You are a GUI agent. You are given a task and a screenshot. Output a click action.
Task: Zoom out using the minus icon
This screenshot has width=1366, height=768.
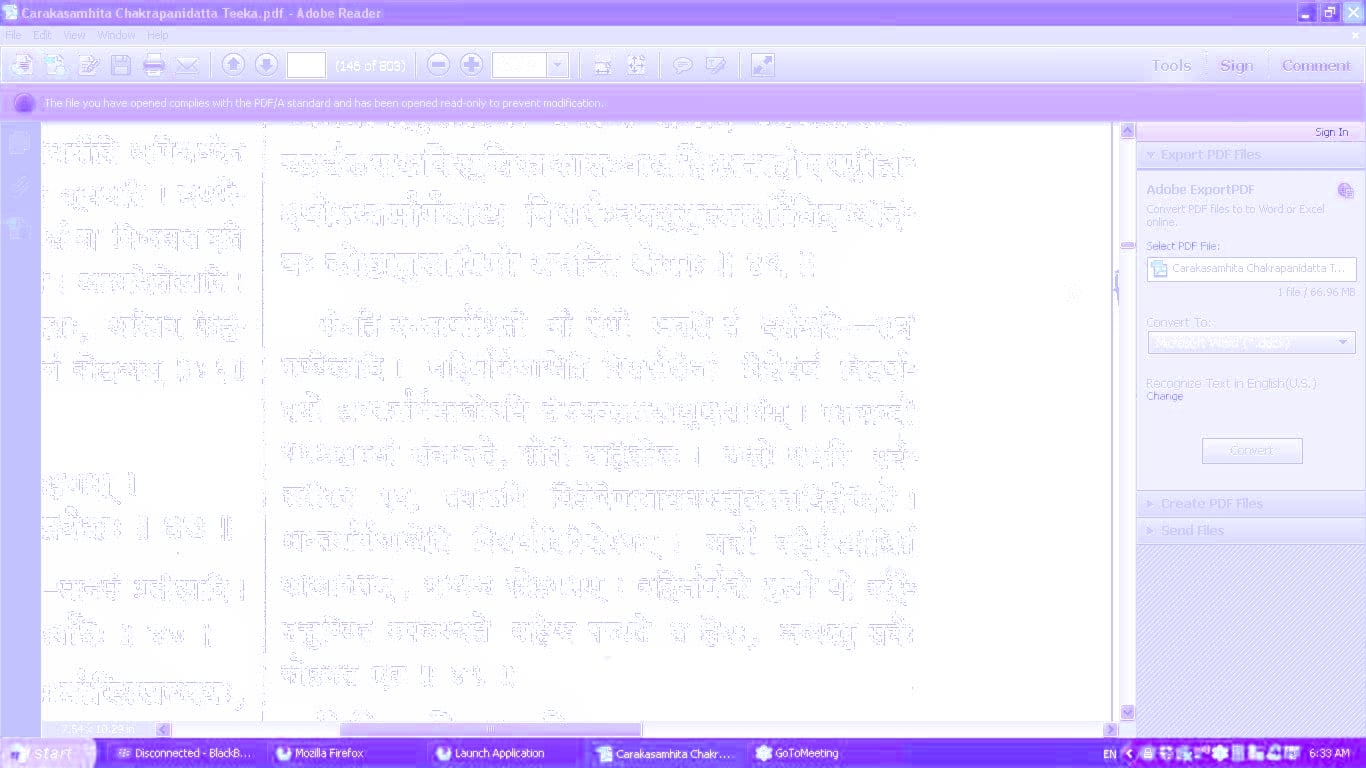pyautogui.click(x=438, y=65)
